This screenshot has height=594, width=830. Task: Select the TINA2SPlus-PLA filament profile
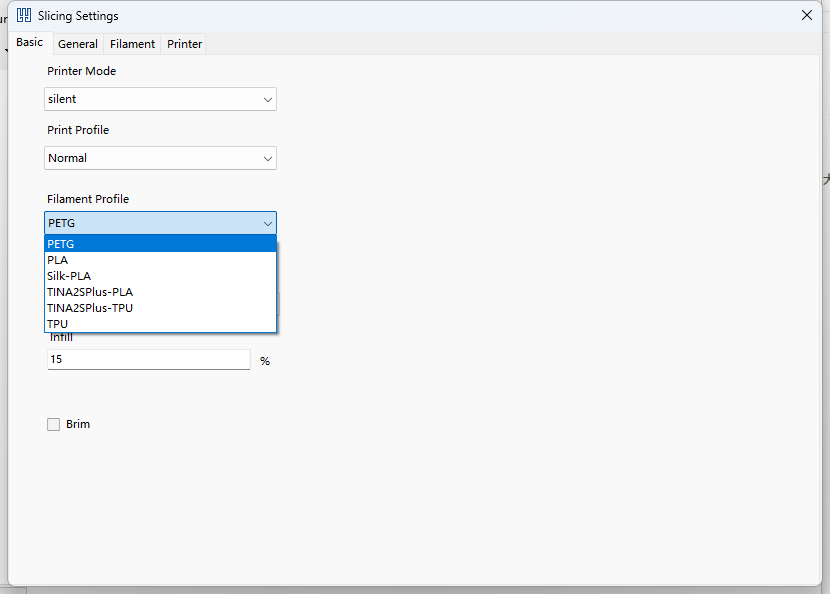coord(160,292)
